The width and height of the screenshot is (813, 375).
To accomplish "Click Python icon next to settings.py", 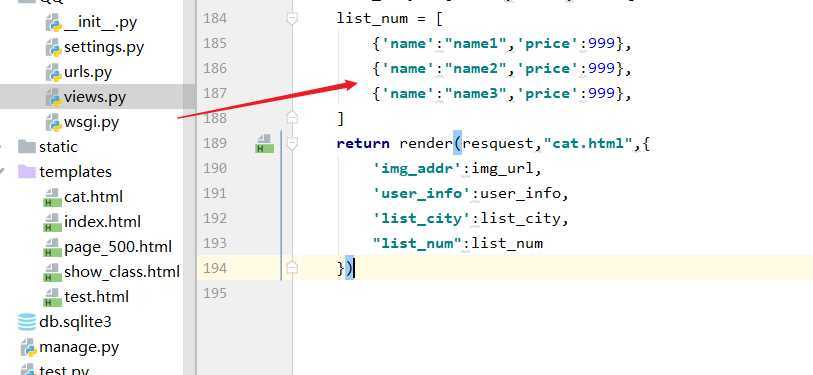I will point(53,48).
